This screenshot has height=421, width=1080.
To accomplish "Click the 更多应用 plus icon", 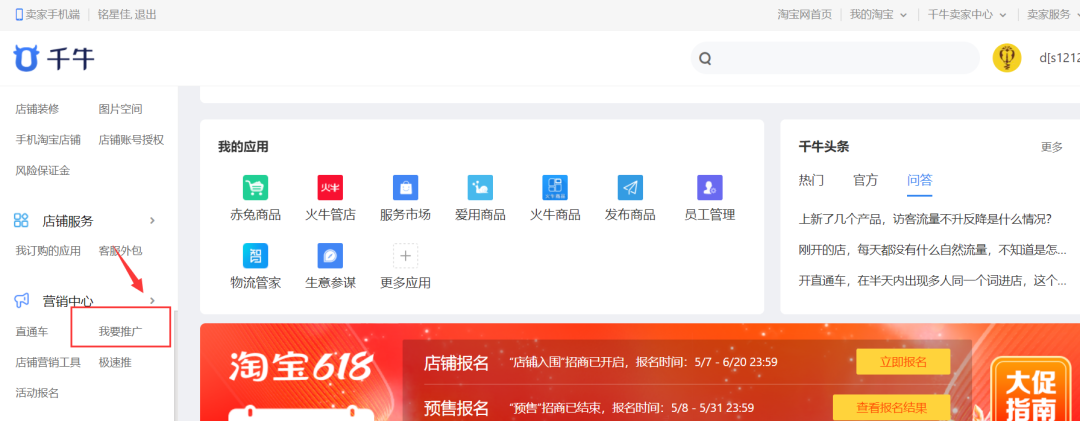I will coord(405,256).
